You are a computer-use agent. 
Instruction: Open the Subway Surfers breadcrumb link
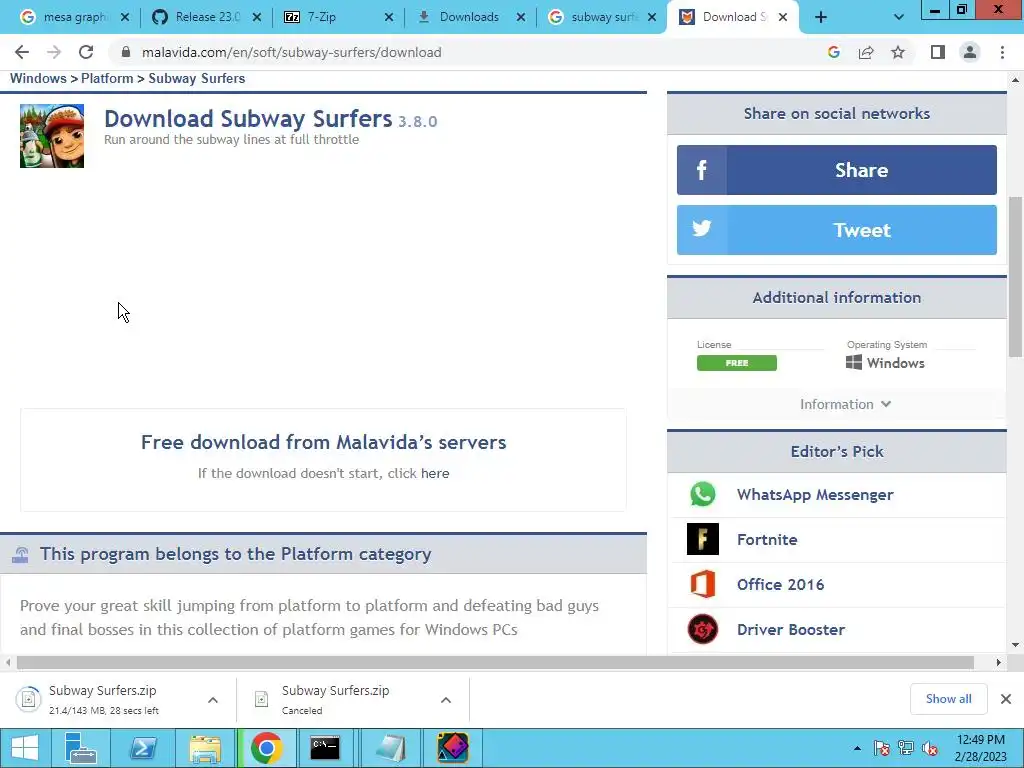(197, 78)
